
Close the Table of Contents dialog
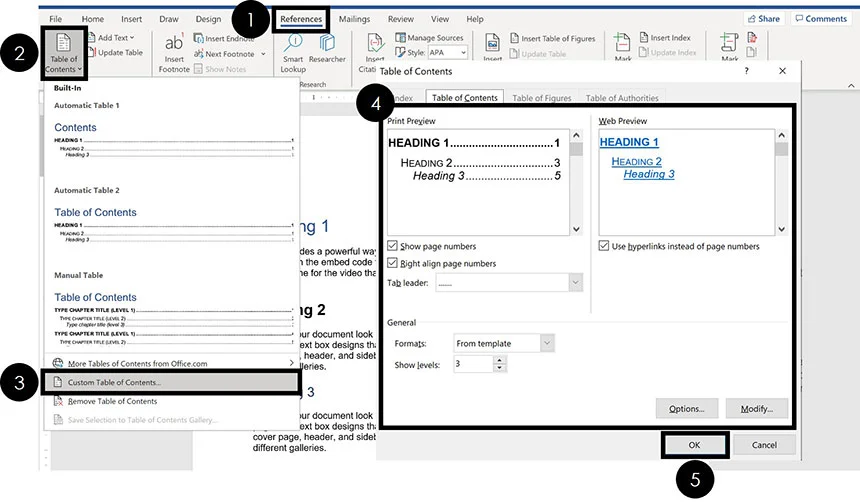(x=782, y=71)
